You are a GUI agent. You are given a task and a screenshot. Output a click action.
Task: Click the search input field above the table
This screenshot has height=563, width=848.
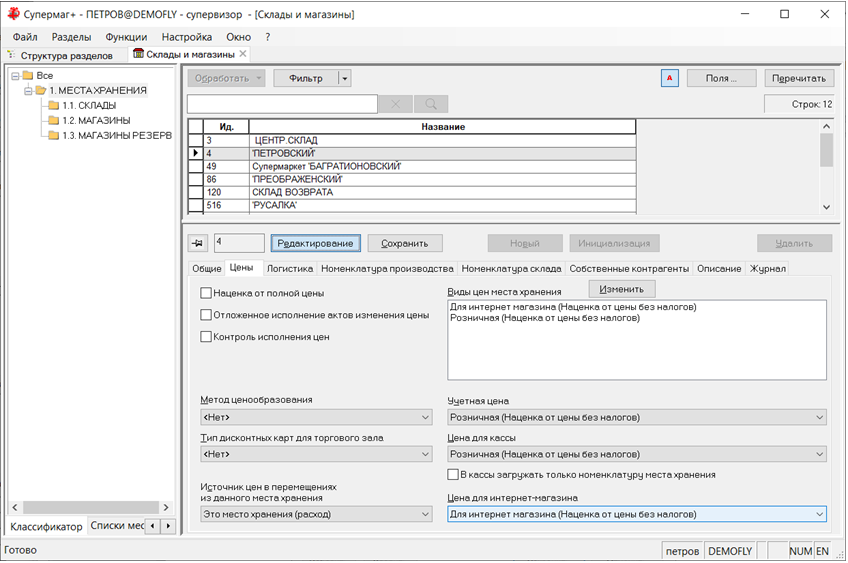282,104
